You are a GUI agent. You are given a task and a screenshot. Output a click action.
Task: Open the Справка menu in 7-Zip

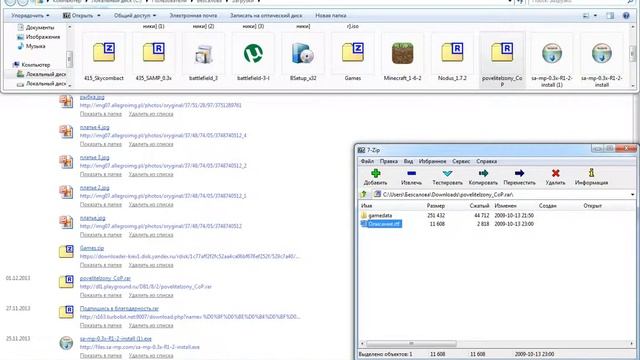(486, 161)
